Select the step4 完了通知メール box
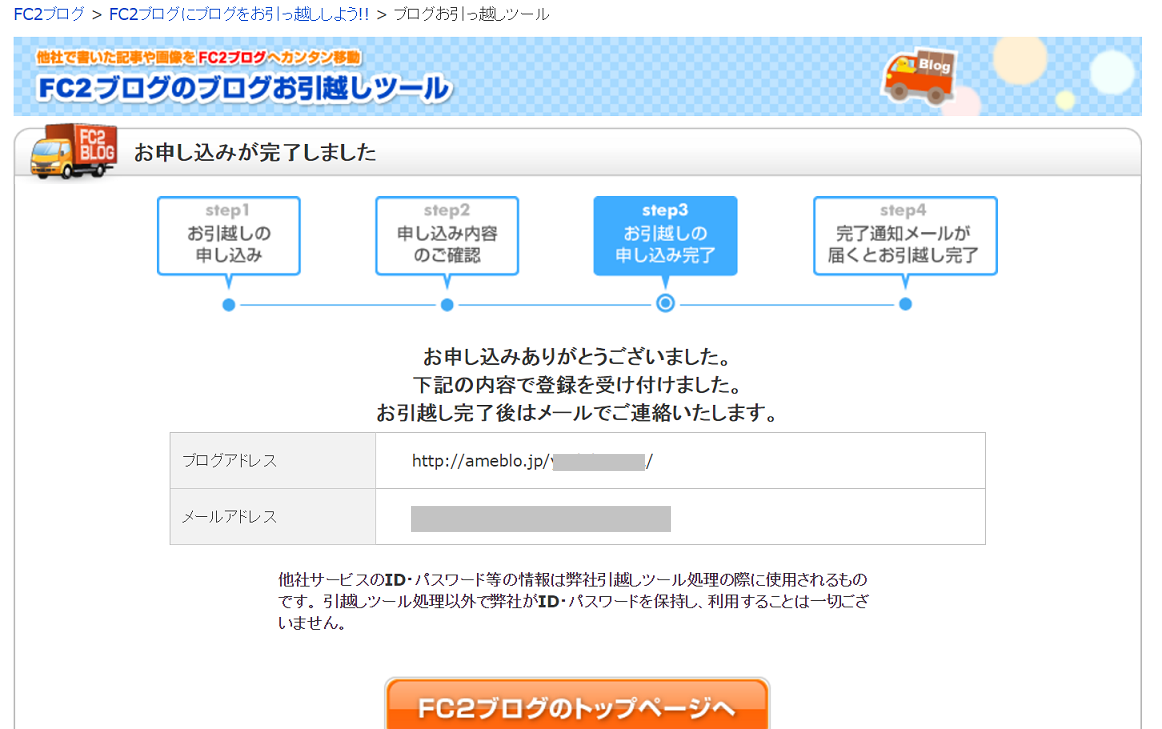The height and width of the screenshot is (729, 1162). 904,236
